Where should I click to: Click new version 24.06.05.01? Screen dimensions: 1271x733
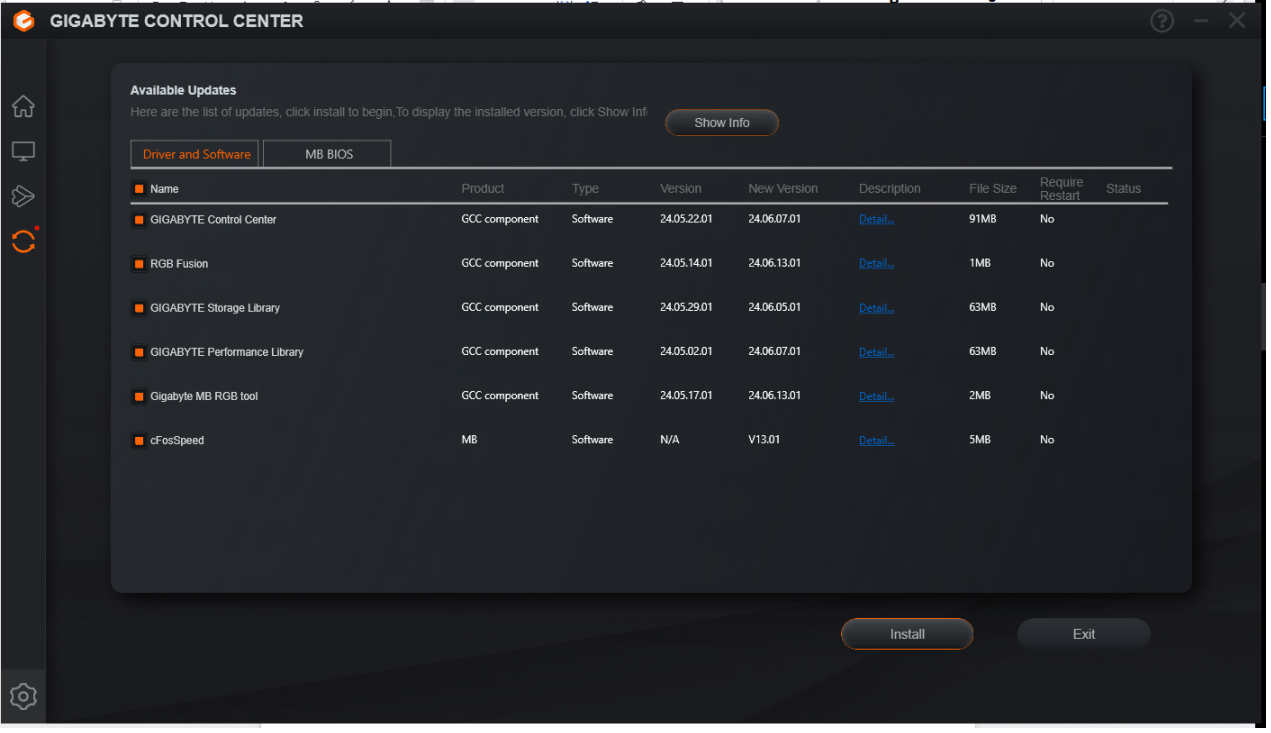[774, 307]
